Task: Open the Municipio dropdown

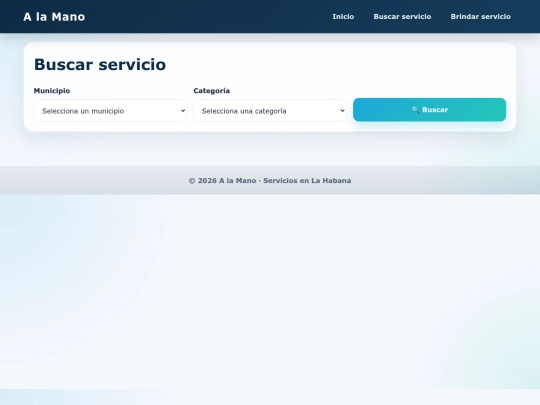Action: click(x=110, y=111)
